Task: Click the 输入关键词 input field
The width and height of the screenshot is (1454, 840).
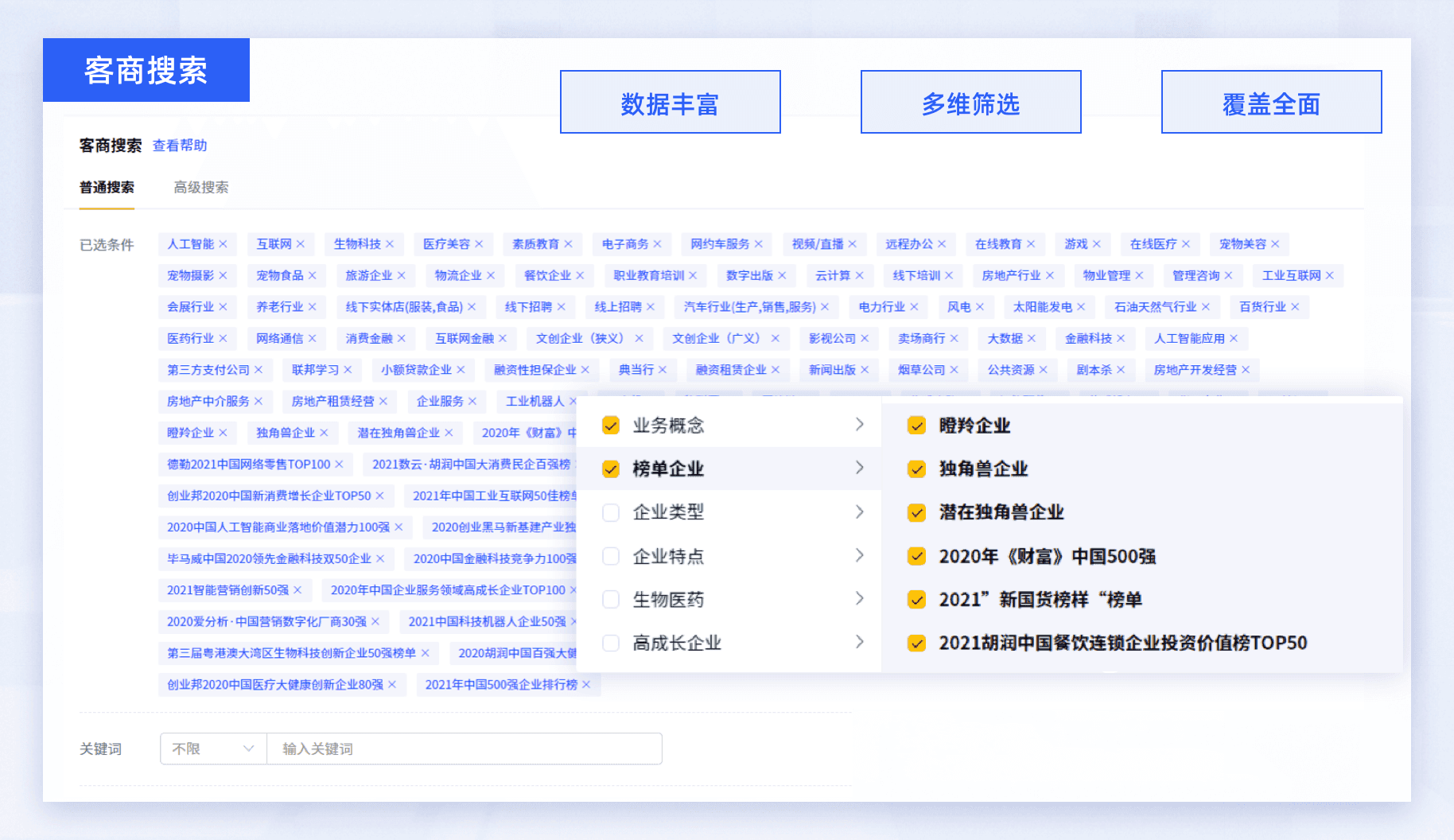Action: click(465, 749)
